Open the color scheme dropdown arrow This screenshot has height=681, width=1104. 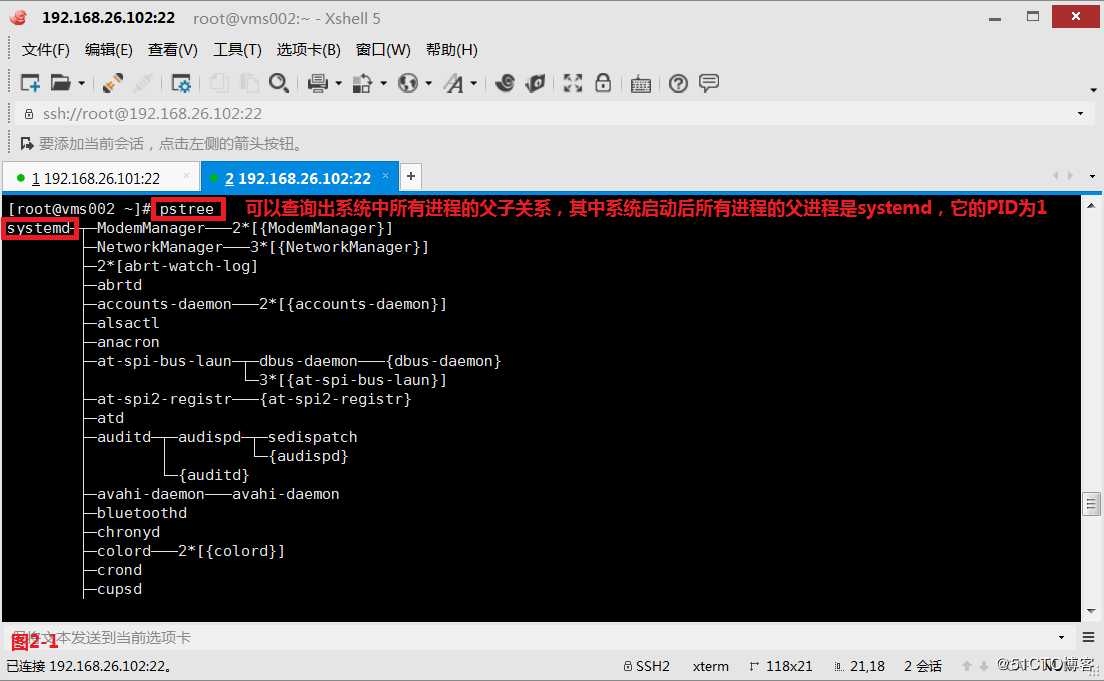click(384, 83)
